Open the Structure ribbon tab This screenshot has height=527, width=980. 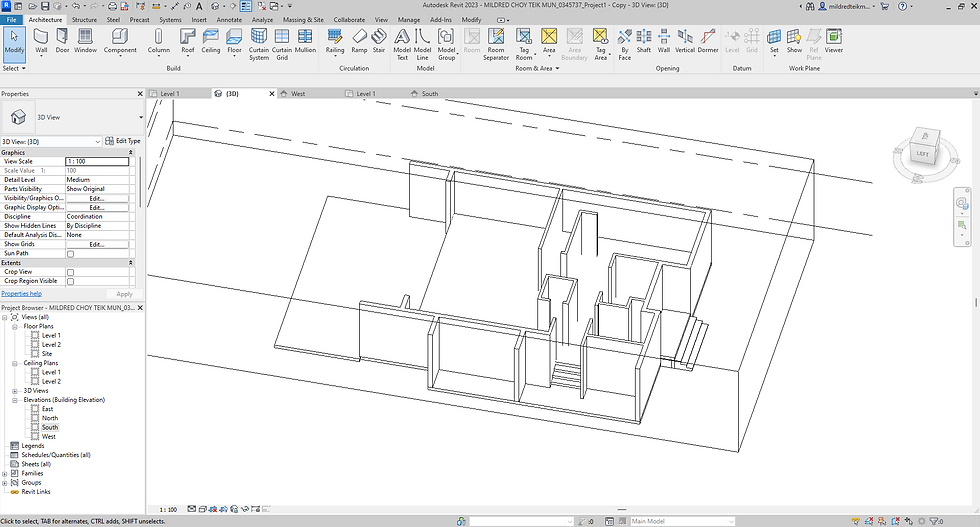[x=84, y=19]
